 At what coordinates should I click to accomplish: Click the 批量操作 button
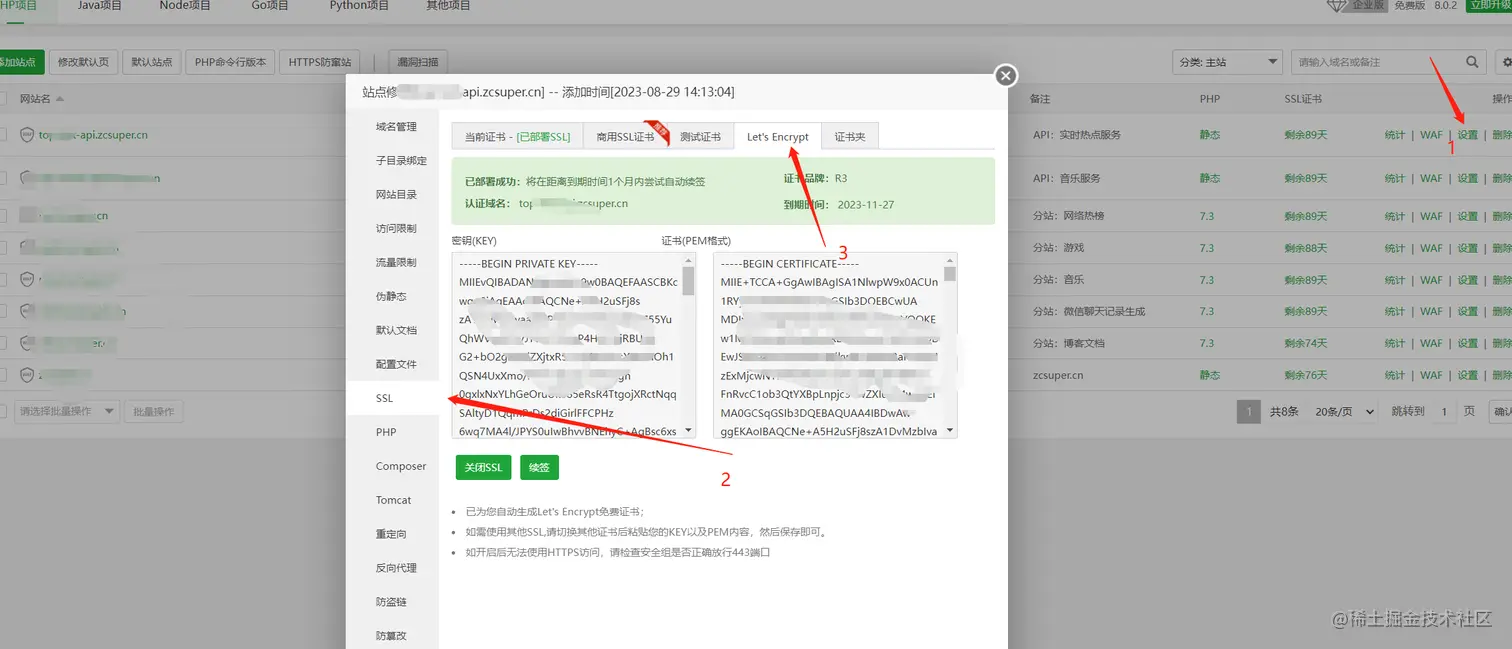pyautogui.click(x=154, y=411)
